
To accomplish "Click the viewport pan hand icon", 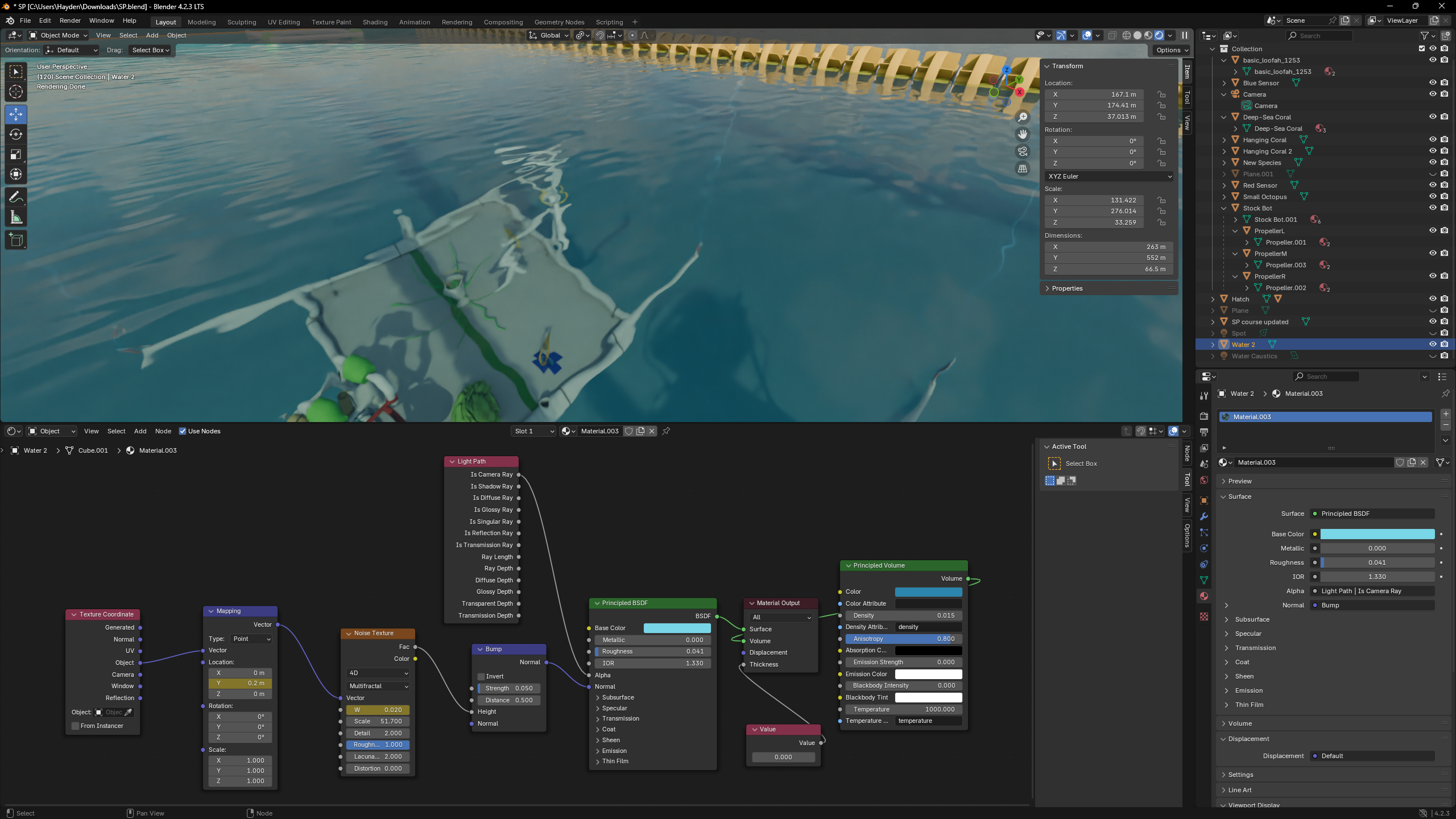I will [1023, 134].
